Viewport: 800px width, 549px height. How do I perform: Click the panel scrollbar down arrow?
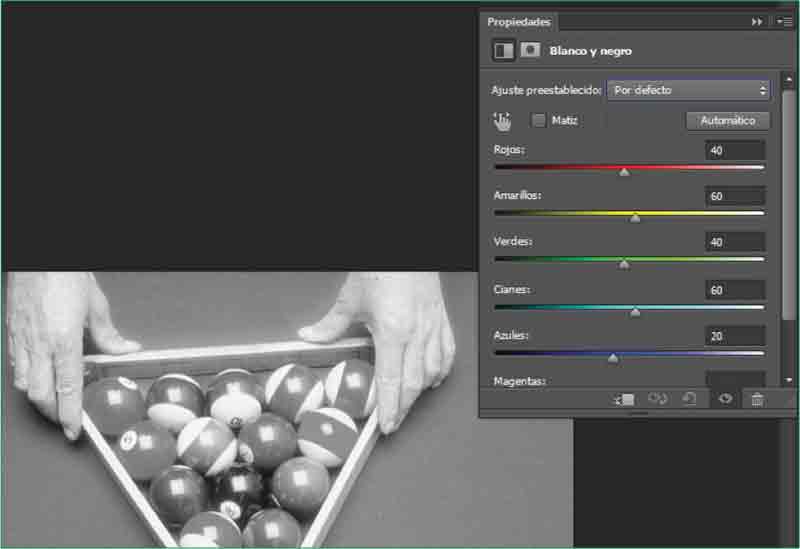pos(789,380)
